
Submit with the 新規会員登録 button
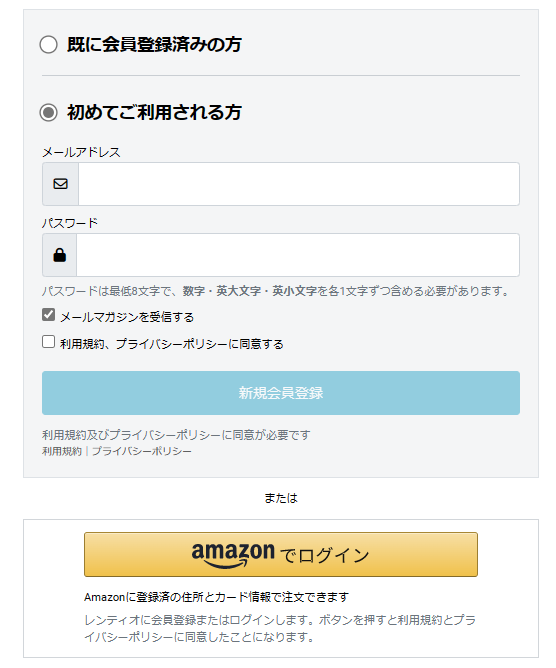point(281,393)
